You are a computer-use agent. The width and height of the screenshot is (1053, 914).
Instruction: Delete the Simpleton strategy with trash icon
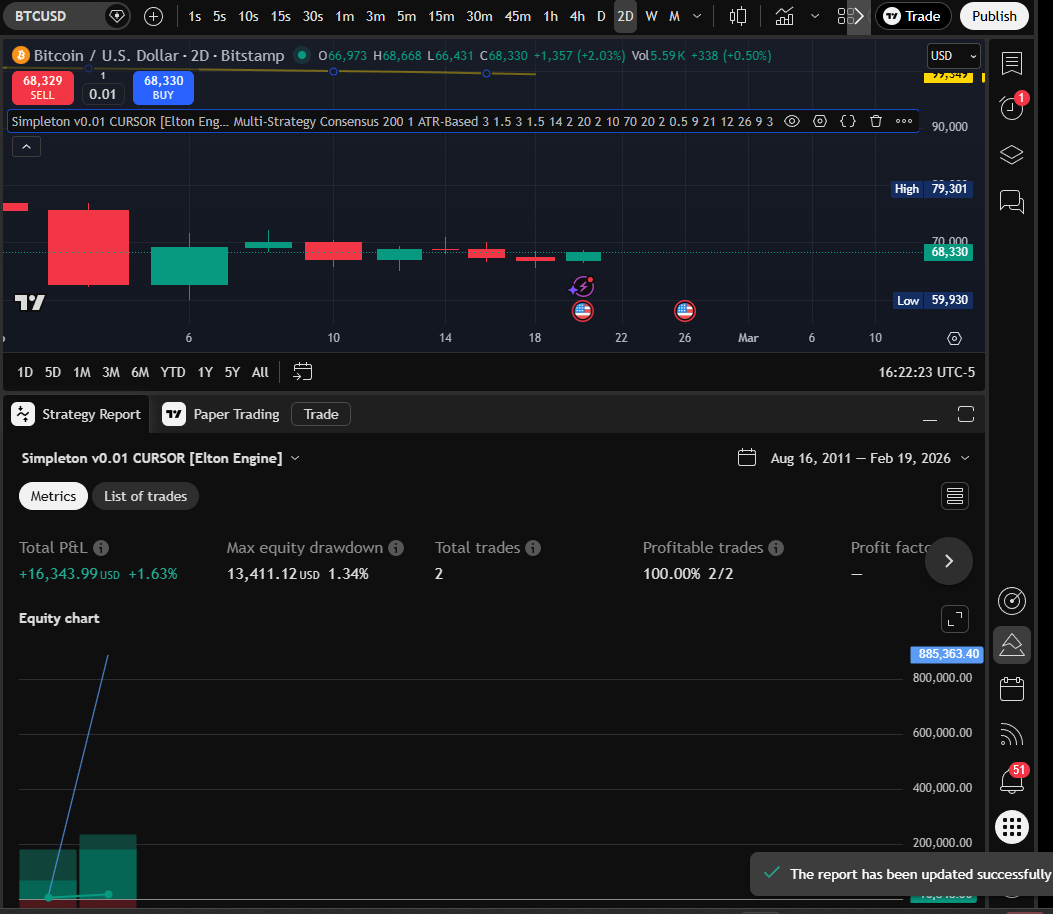(876, 121)
